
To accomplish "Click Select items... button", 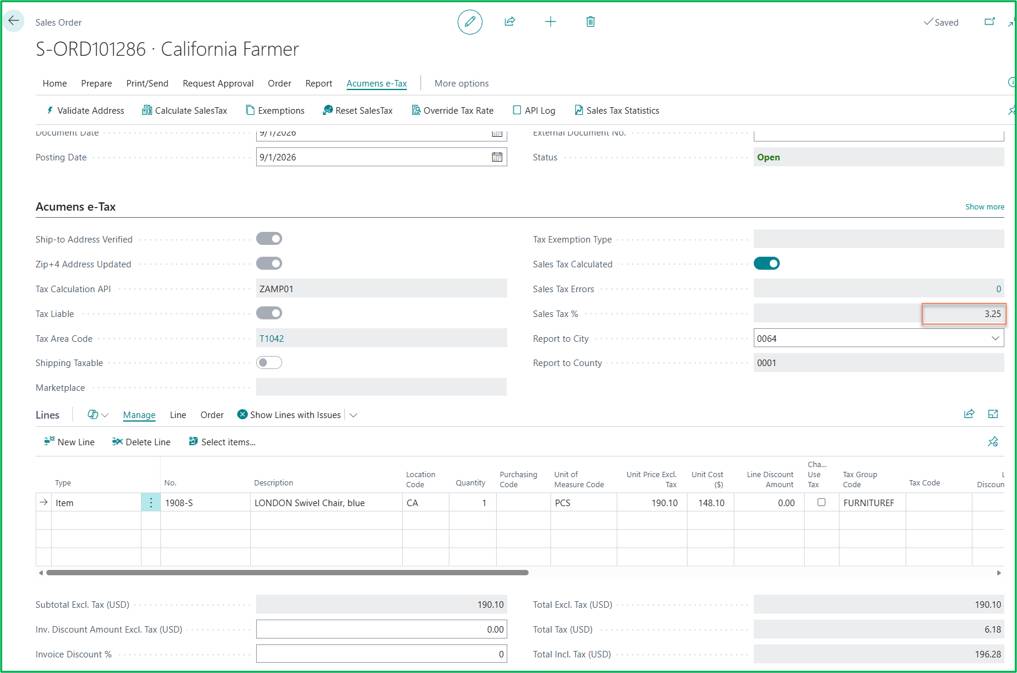I will pyautogui.click(x=222, y=442).
